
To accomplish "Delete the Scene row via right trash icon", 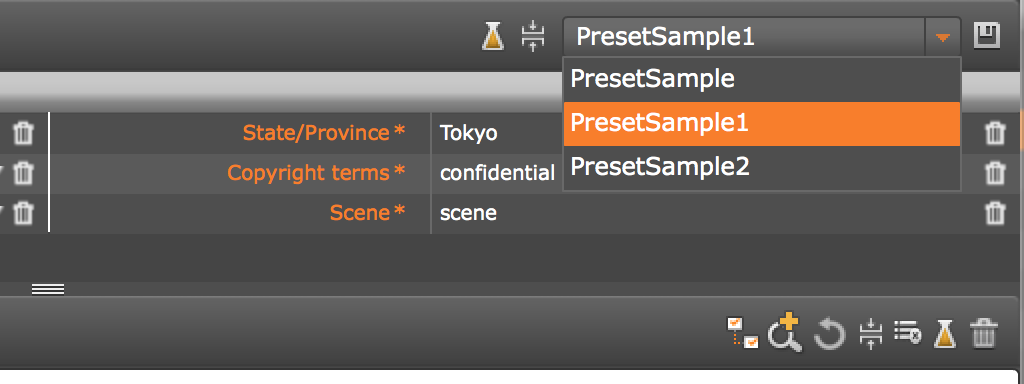I will tap(995, 213).
